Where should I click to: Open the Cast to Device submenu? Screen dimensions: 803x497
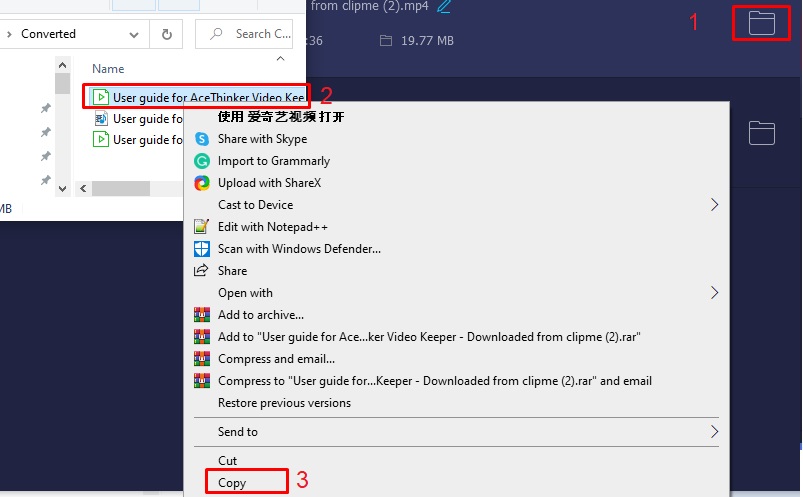click(x=256, y=205)
